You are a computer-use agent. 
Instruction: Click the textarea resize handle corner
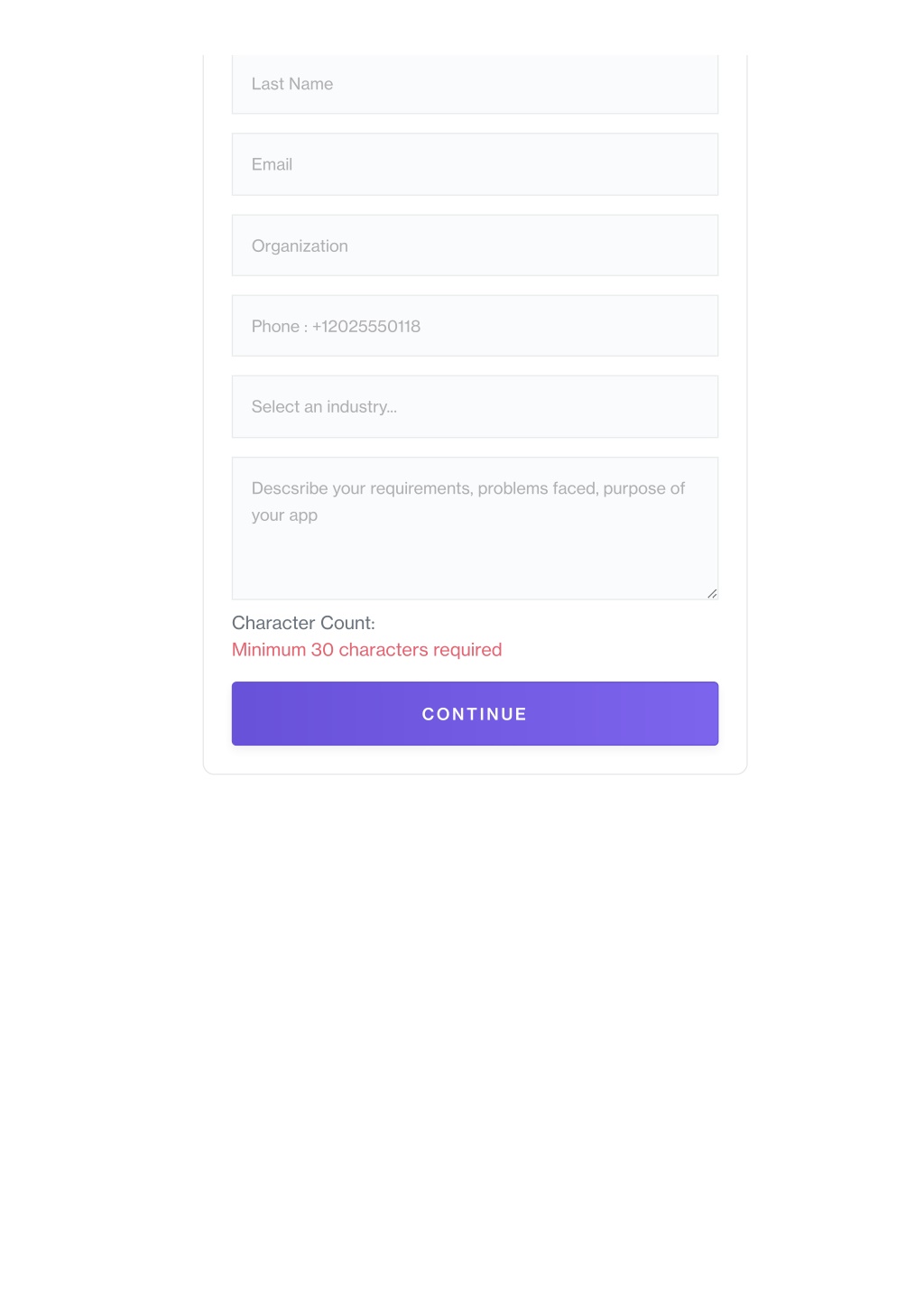(712, 593)
